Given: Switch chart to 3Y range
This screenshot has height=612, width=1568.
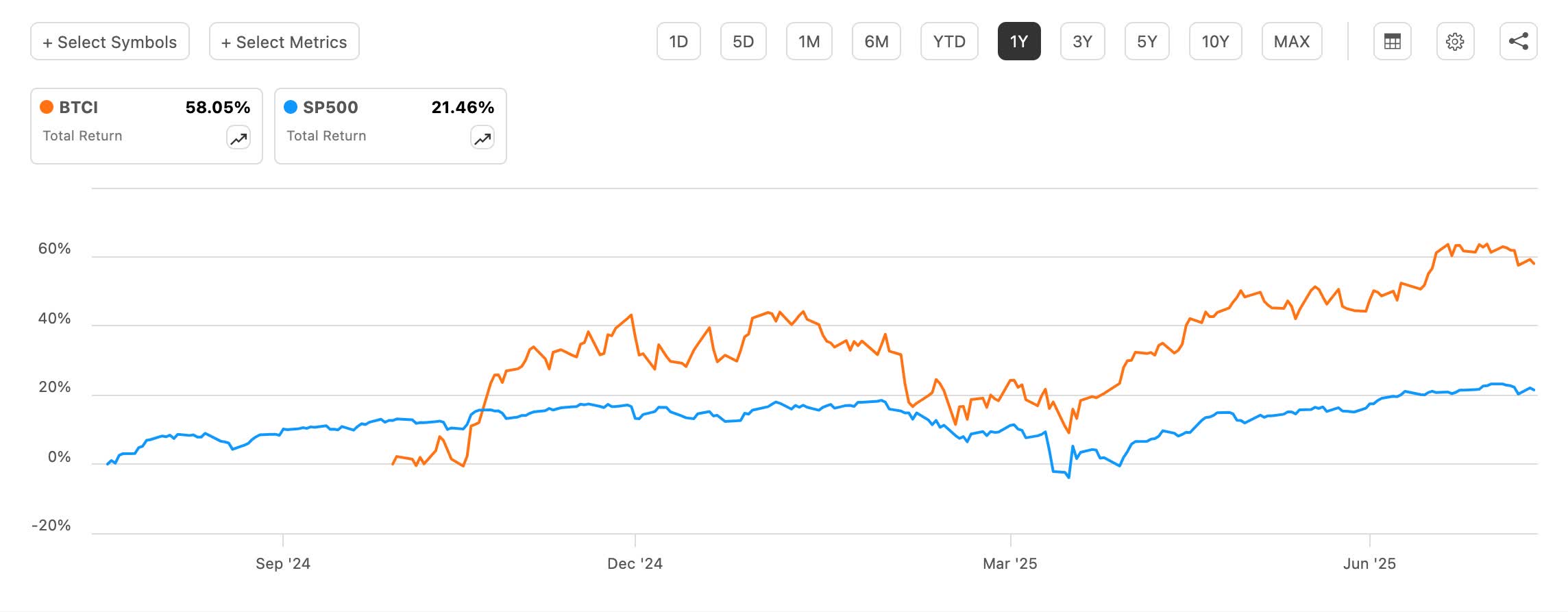Looking at the screenshot, I should tap(1082, 42).
